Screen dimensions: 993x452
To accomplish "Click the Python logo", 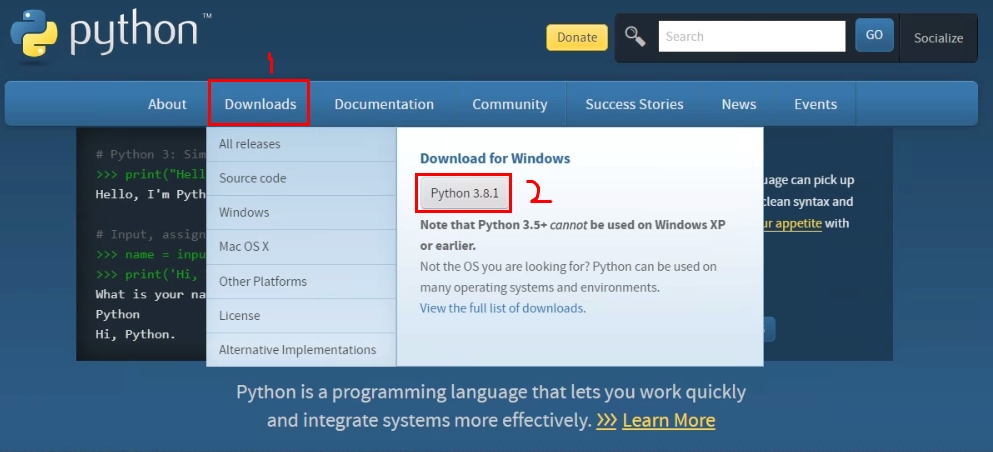I will click(x=111, y=35).
